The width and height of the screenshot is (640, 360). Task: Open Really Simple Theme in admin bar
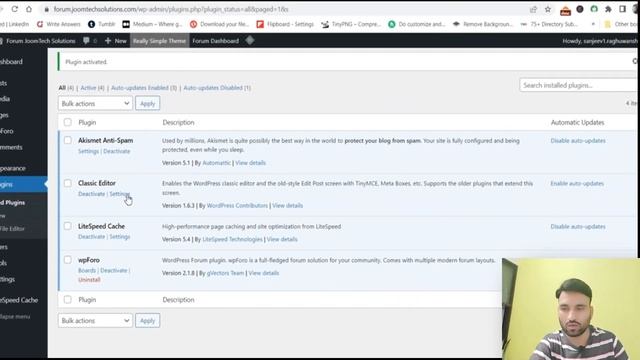point(160,41)
